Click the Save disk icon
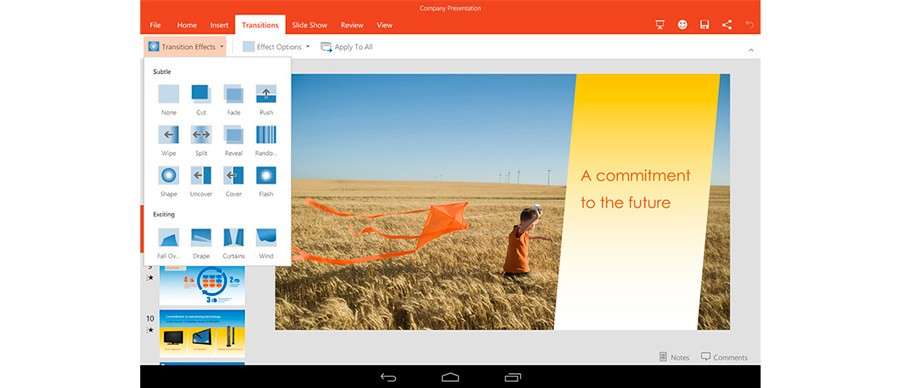Image resolution: width=900 pixels, height=388 pixels. pyautogui.click(x=704, y=25)
